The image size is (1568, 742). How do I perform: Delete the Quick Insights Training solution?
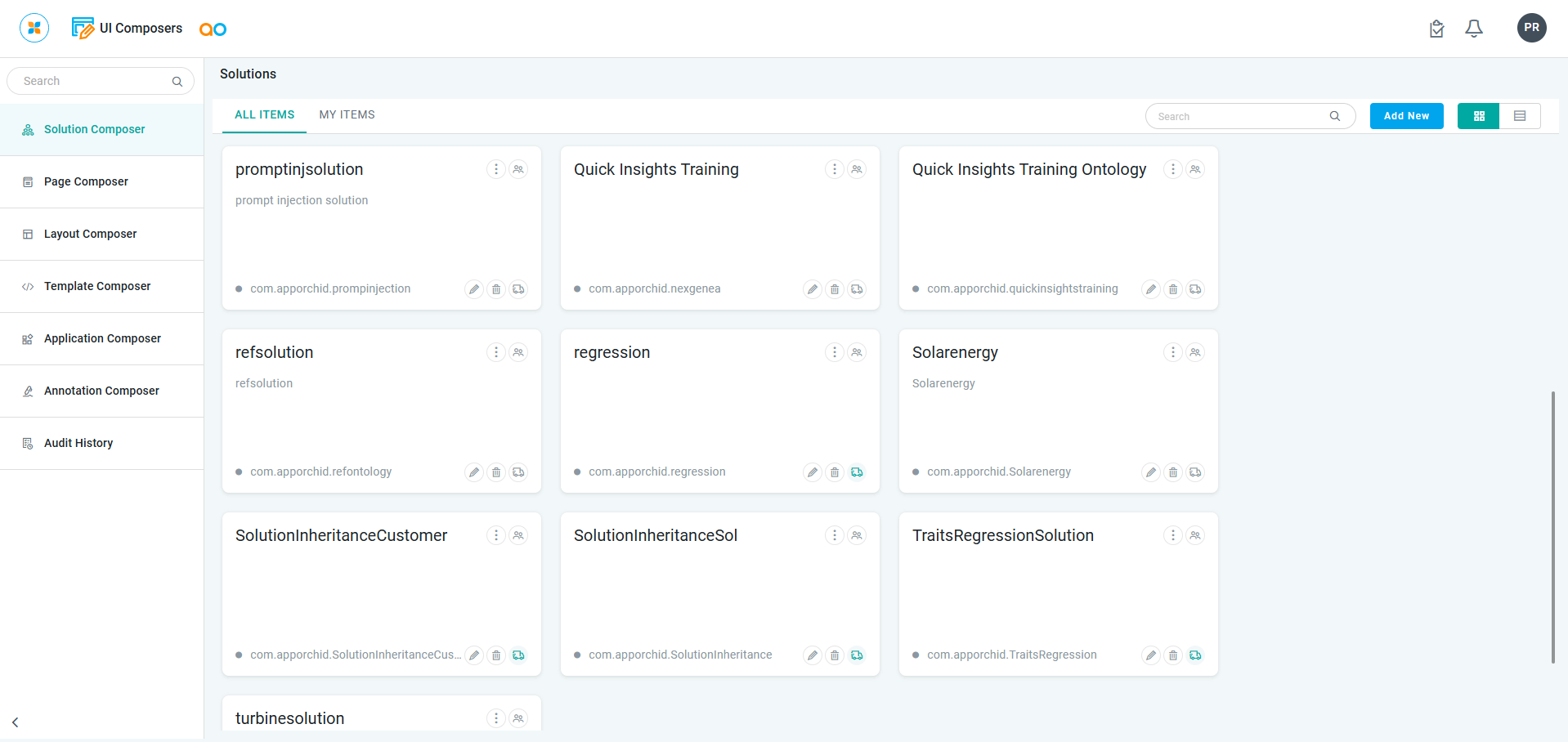[x=835, y=289]
